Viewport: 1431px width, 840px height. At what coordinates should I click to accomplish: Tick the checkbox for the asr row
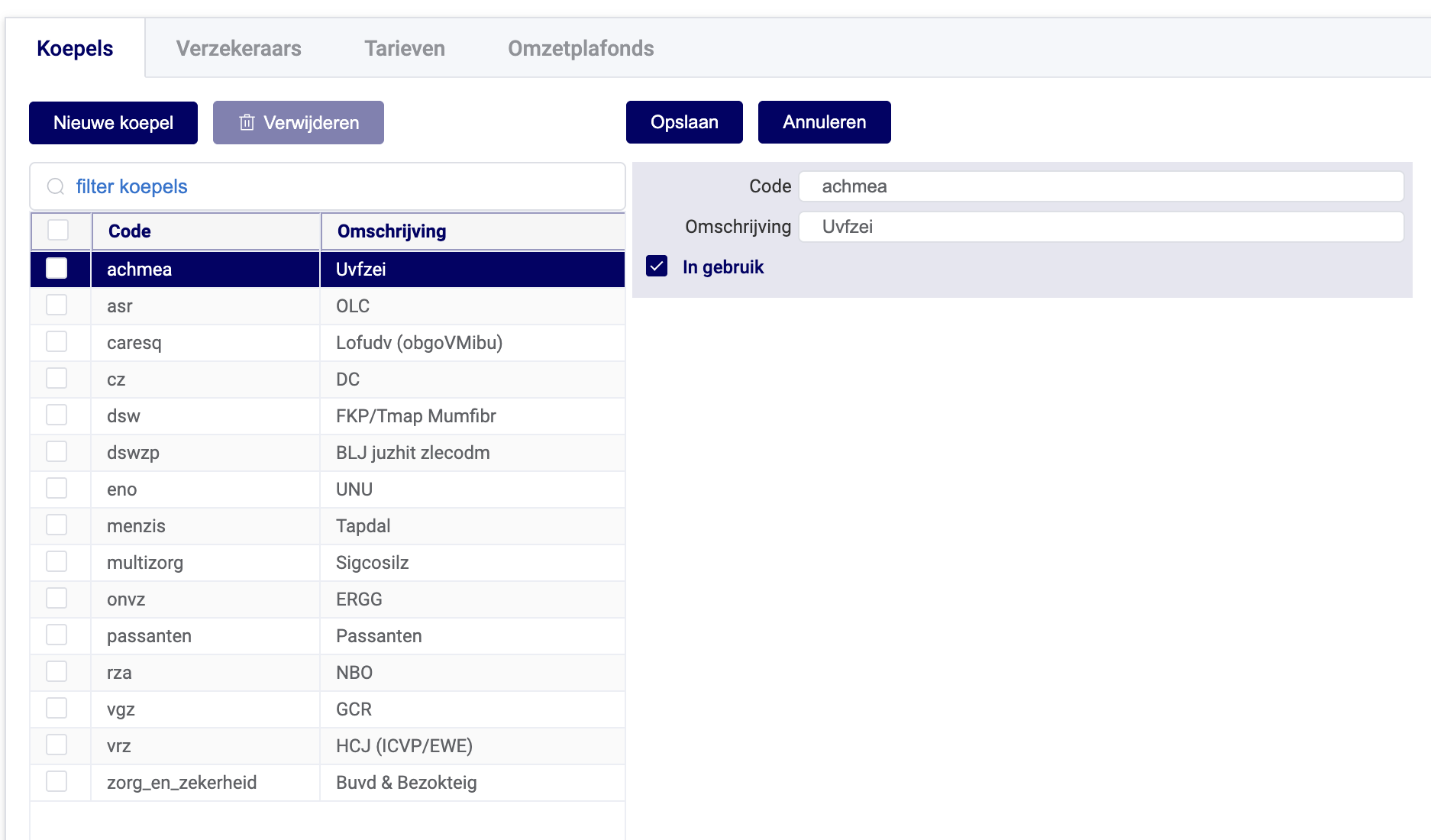tap(57, 305)
